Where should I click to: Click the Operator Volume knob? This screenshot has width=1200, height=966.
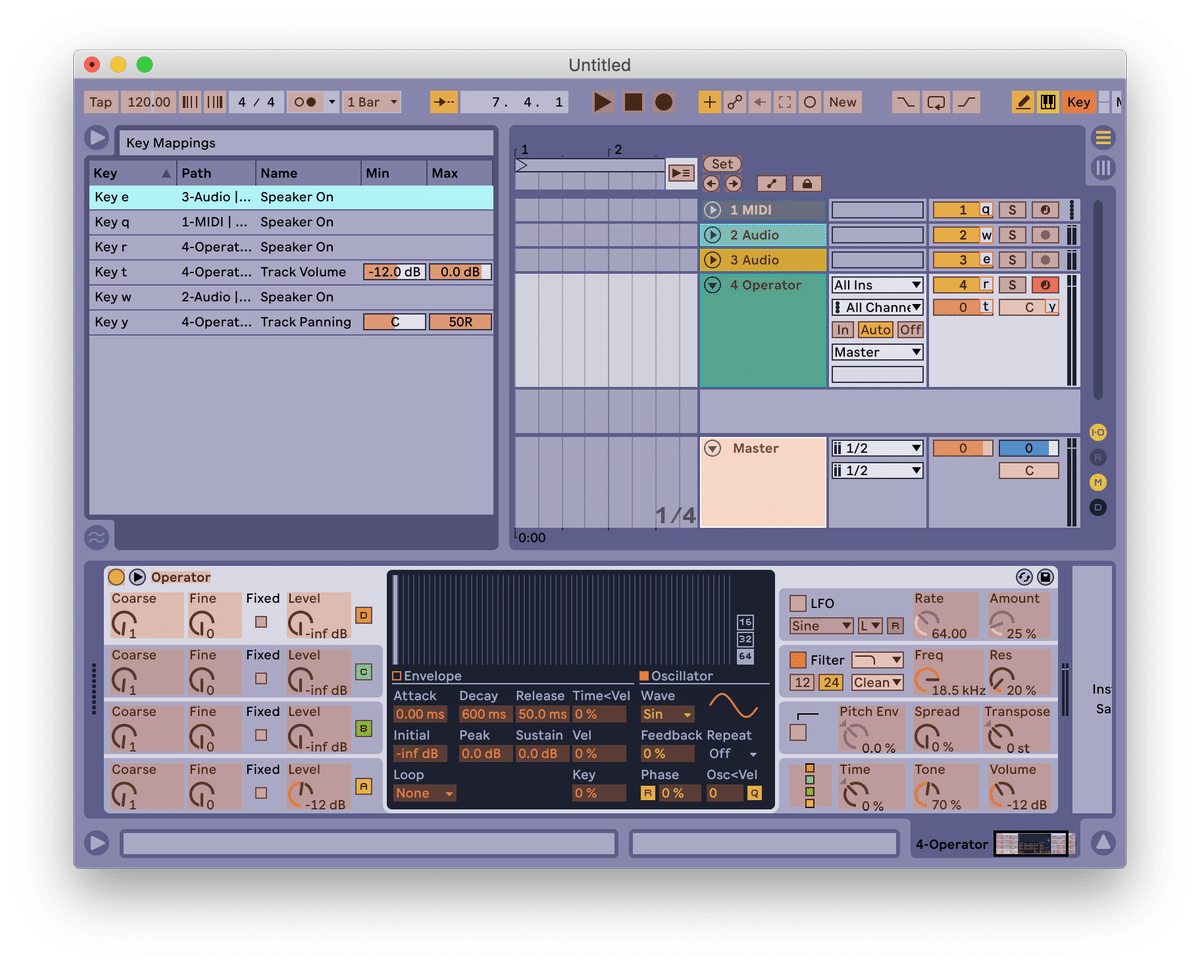[x=1001, y=795]
